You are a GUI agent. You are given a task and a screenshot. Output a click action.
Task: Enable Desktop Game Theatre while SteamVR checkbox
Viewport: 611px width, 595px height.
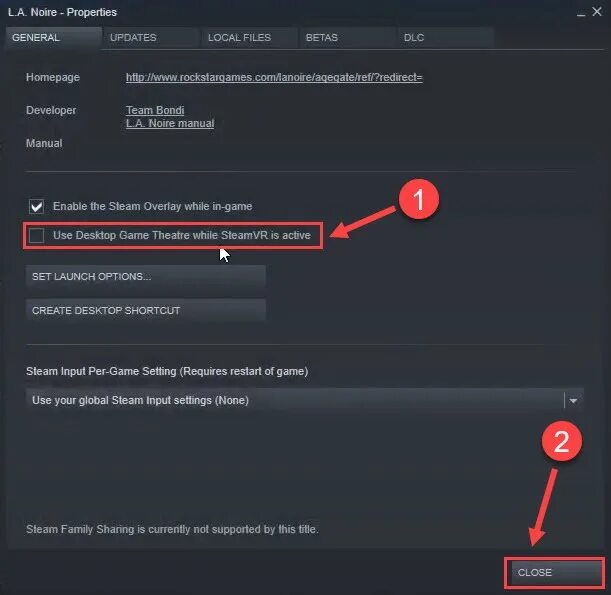coord(37,235)
